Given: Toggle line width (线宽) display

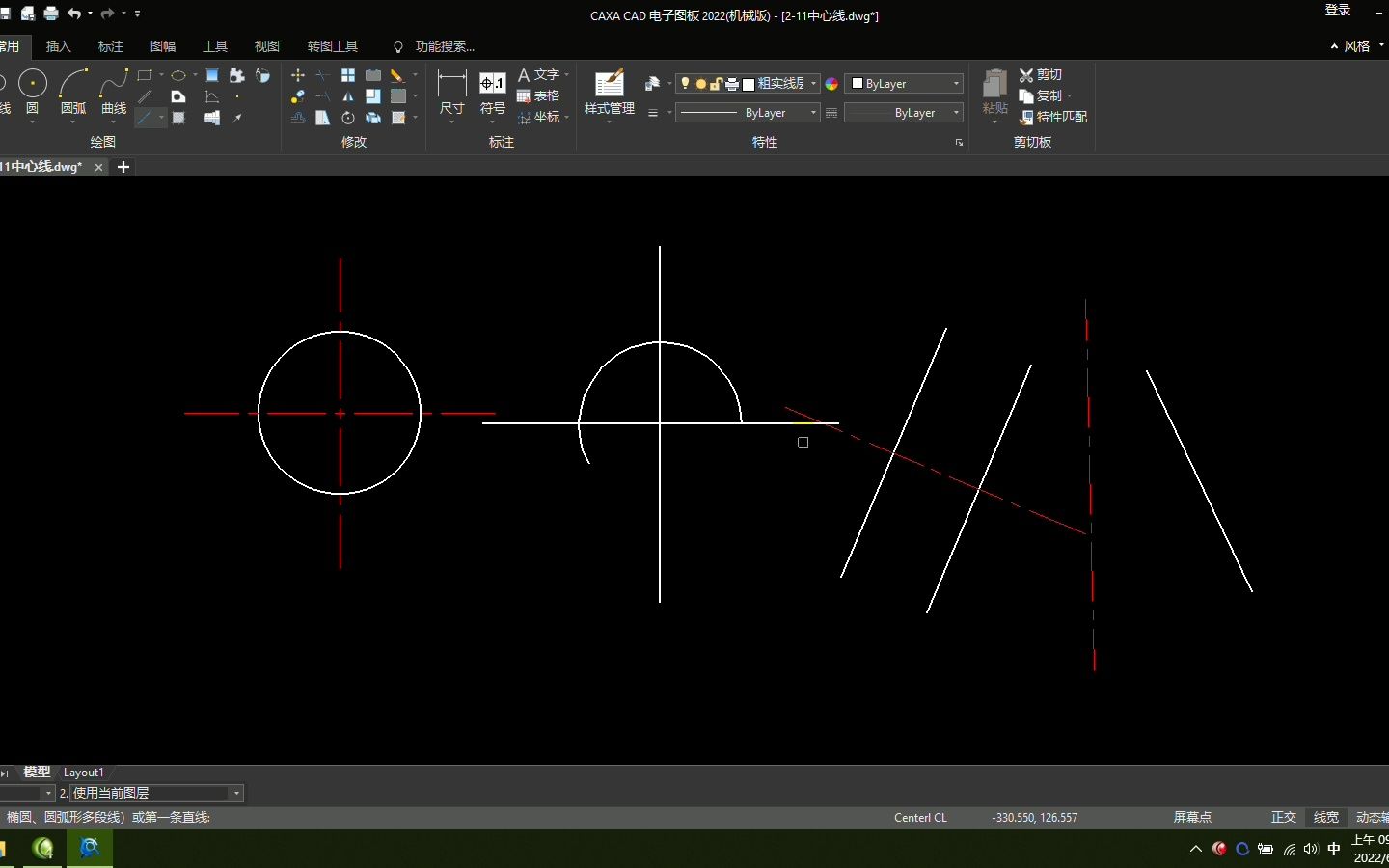Looking at the screenshot, I should click(1326, 817).
